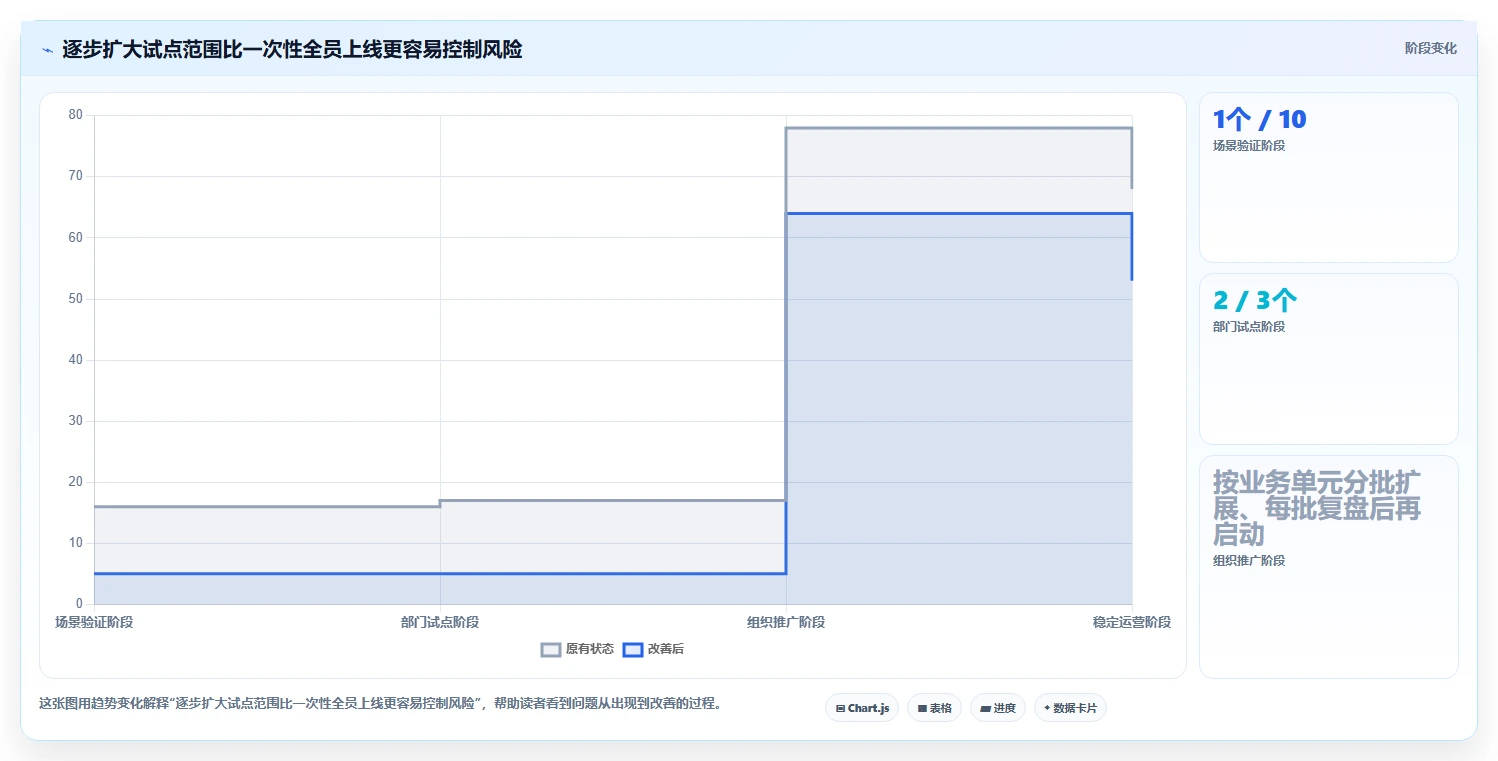Click the 2 / 3个 value text

tap(1255, 301)
